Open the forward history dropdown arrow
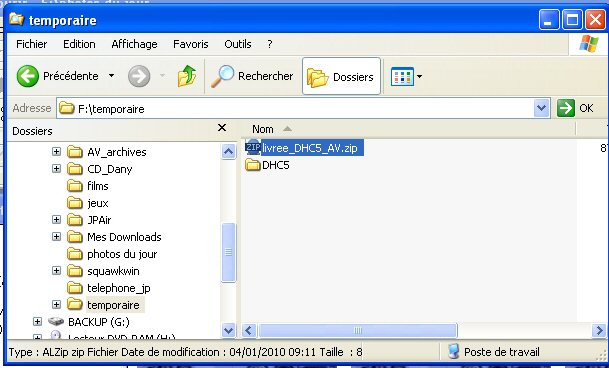 pos(162,75)
